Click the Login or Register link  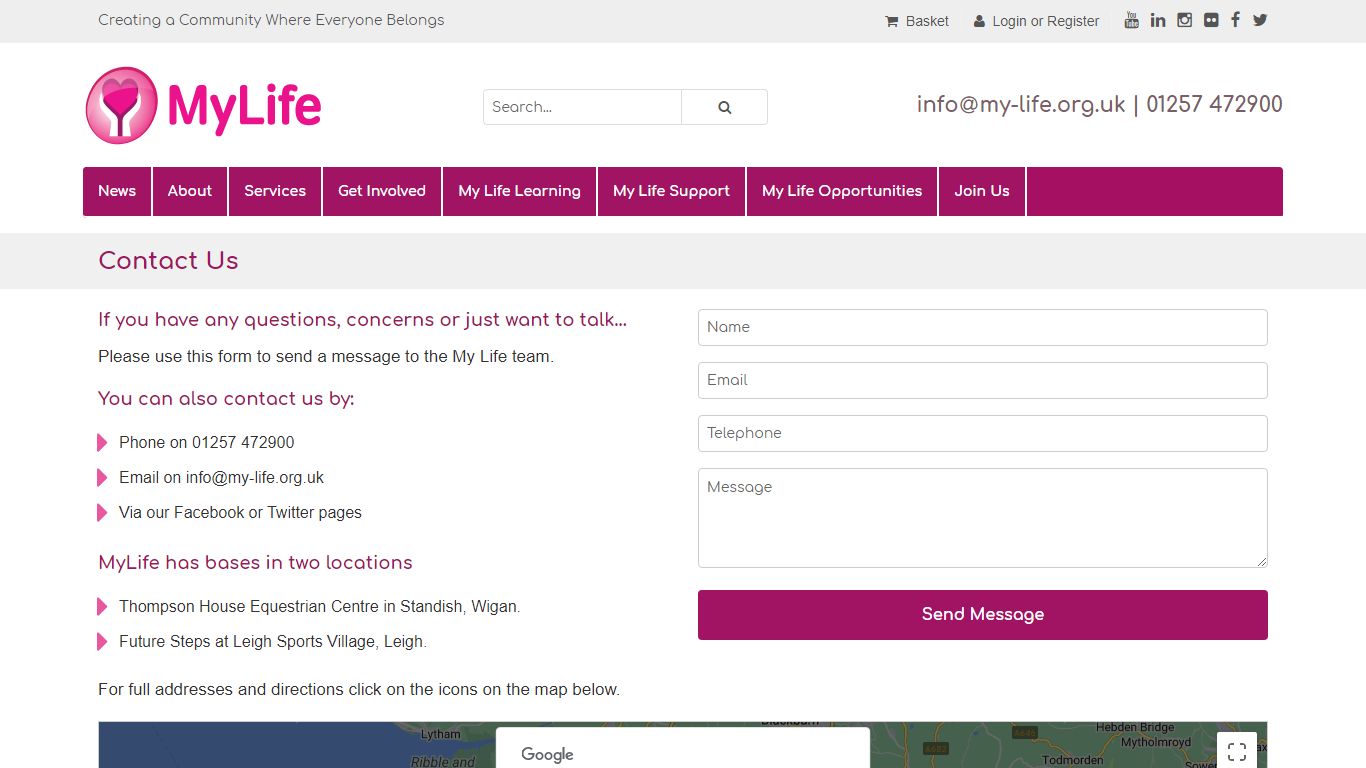point(1036,21)
